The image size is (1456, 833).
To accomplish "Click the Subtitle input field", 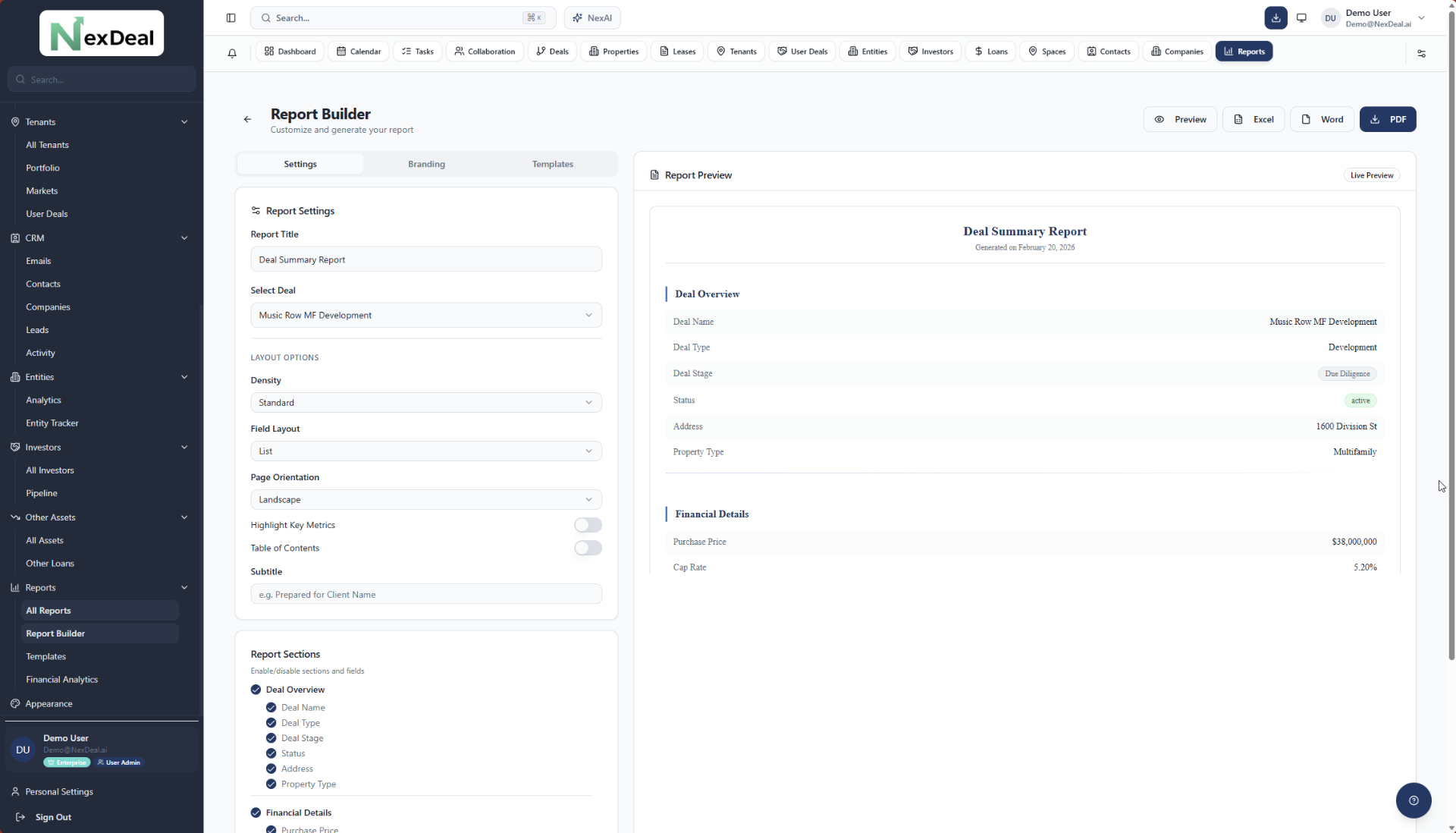I will [x=426, y=594].
